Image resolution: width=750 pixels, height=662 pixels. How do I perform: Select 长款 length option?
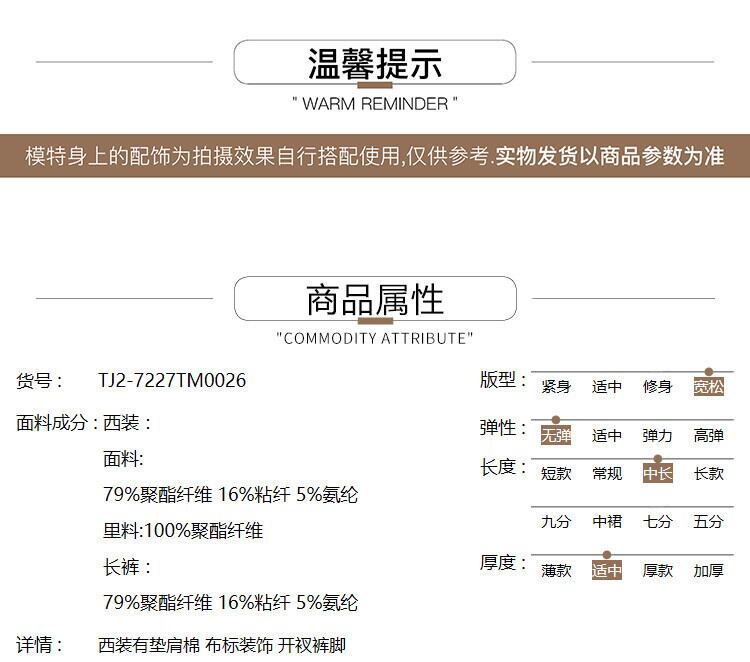709,474
